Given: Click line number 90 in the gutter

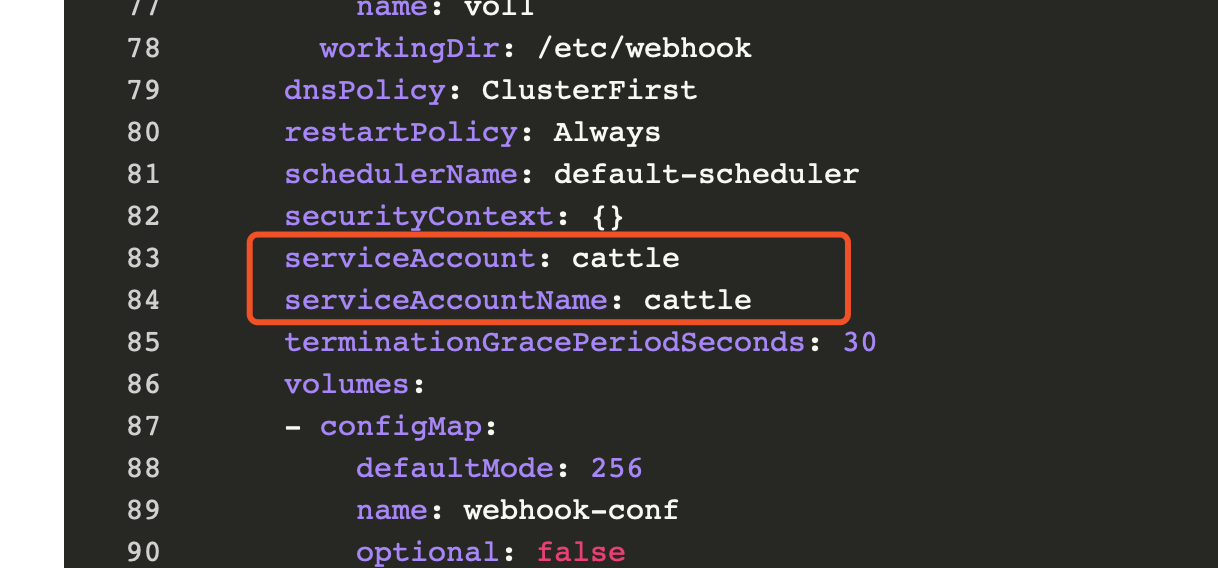Looking at the screenshot, I should click(143, 552).
